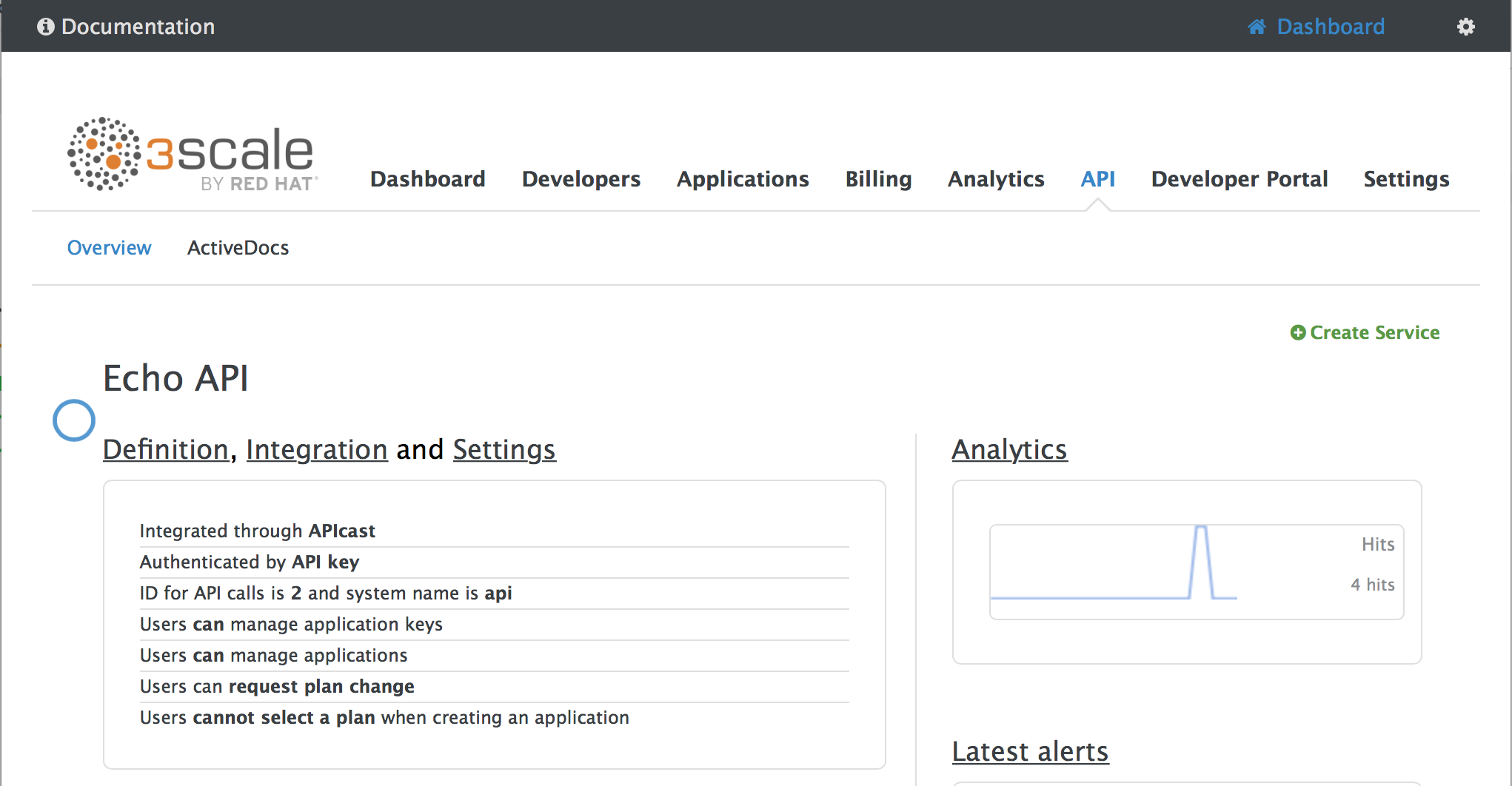The height and width of the screenshot is (786, 1512).
Task: Open the Latest alerts link
Action: (1029, 751)
